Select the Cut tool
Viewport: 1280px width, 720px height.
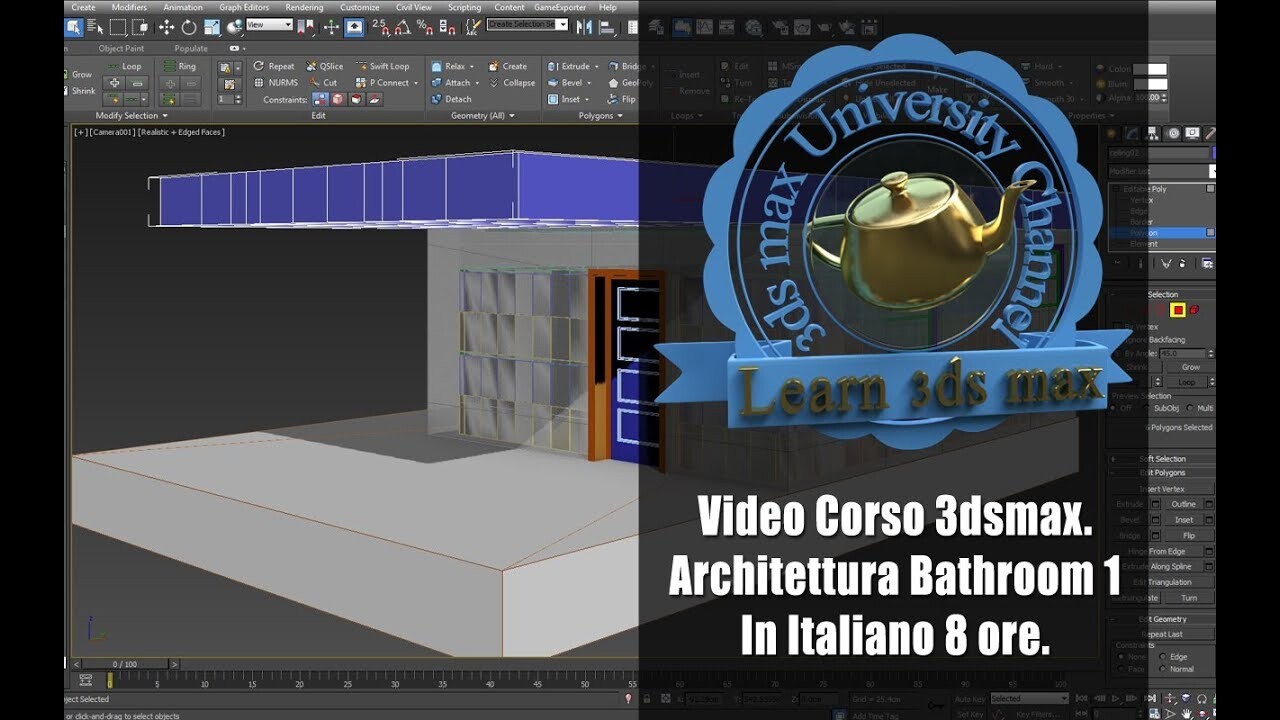(329, 82)
